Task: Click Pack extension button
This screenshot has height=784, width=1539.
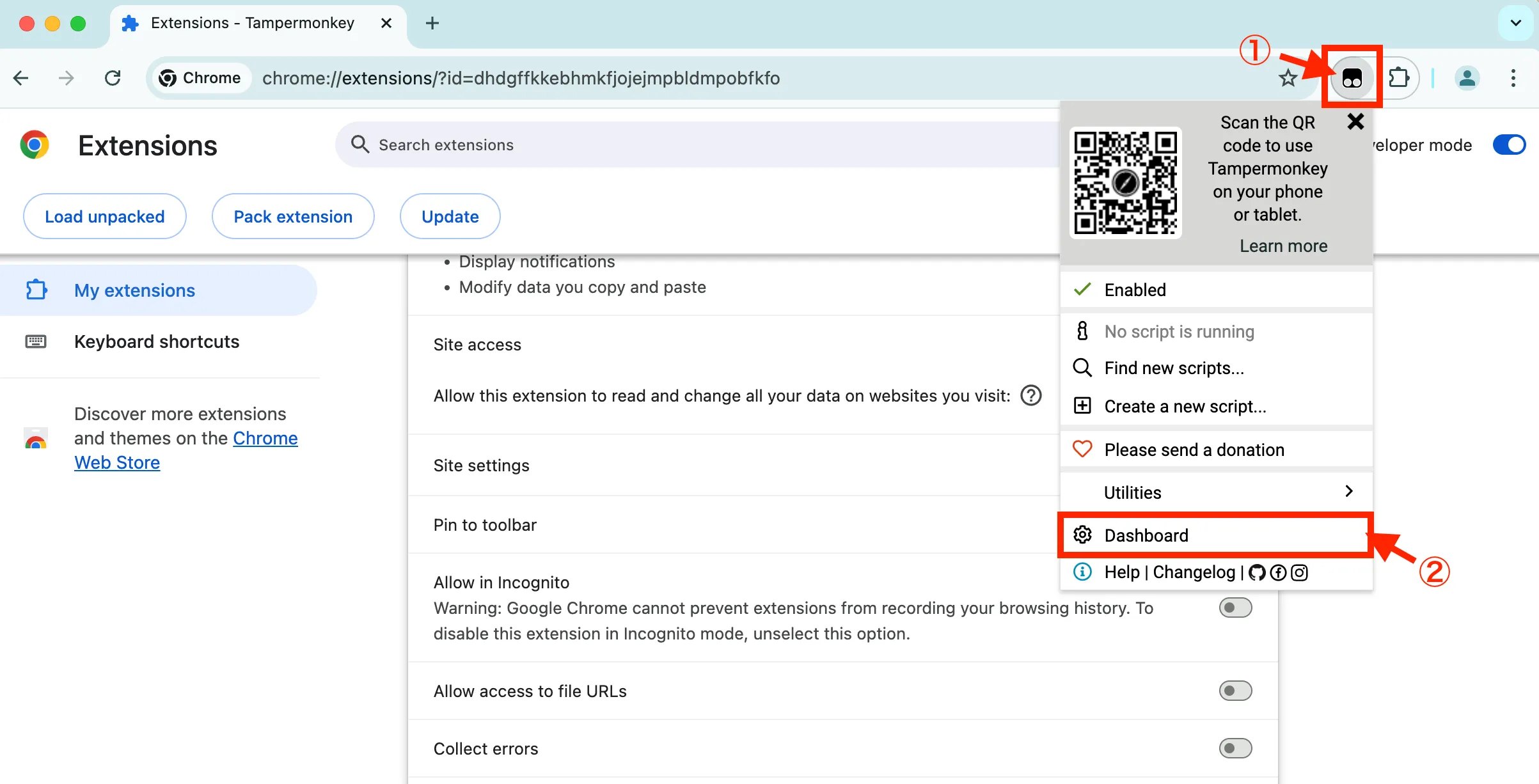Action: tap(293, 217)
